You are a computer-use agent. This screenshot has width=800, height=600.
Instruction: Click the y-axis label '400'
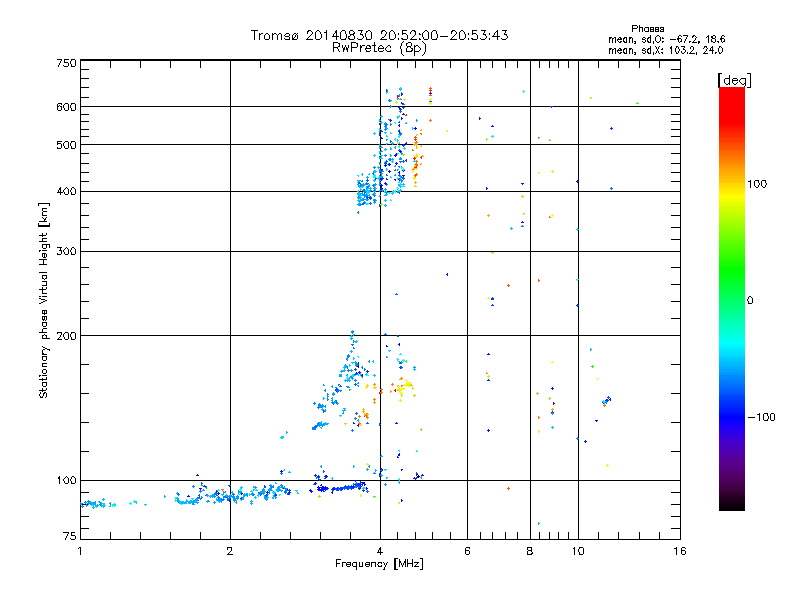tap(66, 192)
